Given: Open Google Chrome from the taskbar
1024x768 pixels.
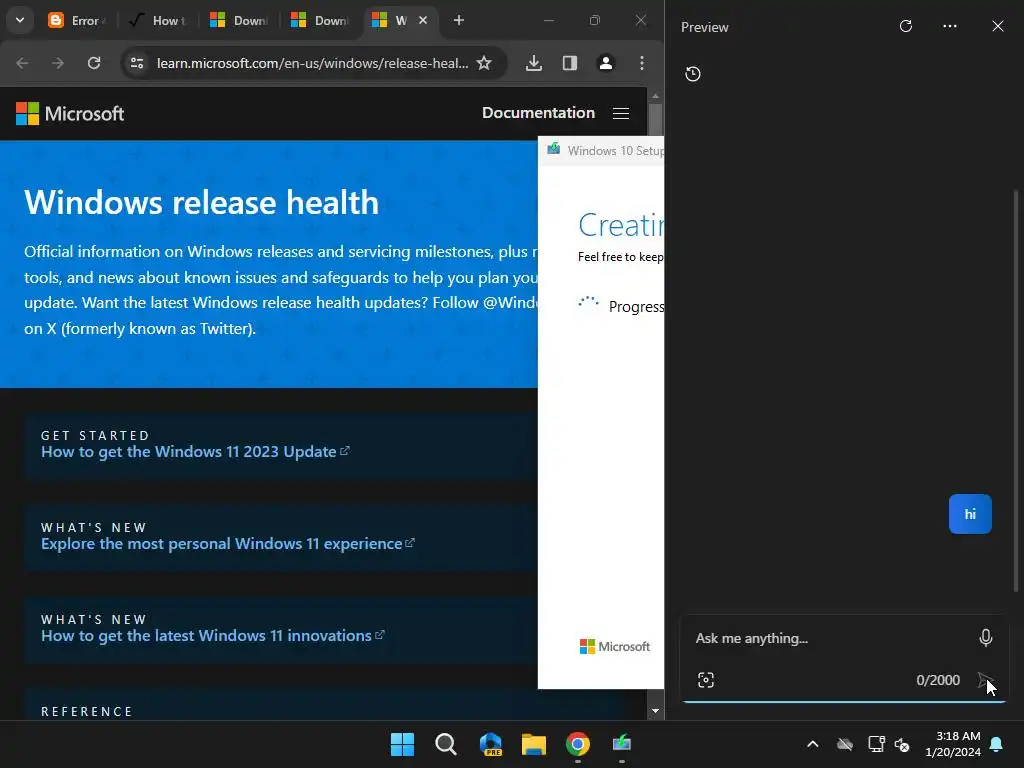Looking at the screenshot, I should point(577,744).
